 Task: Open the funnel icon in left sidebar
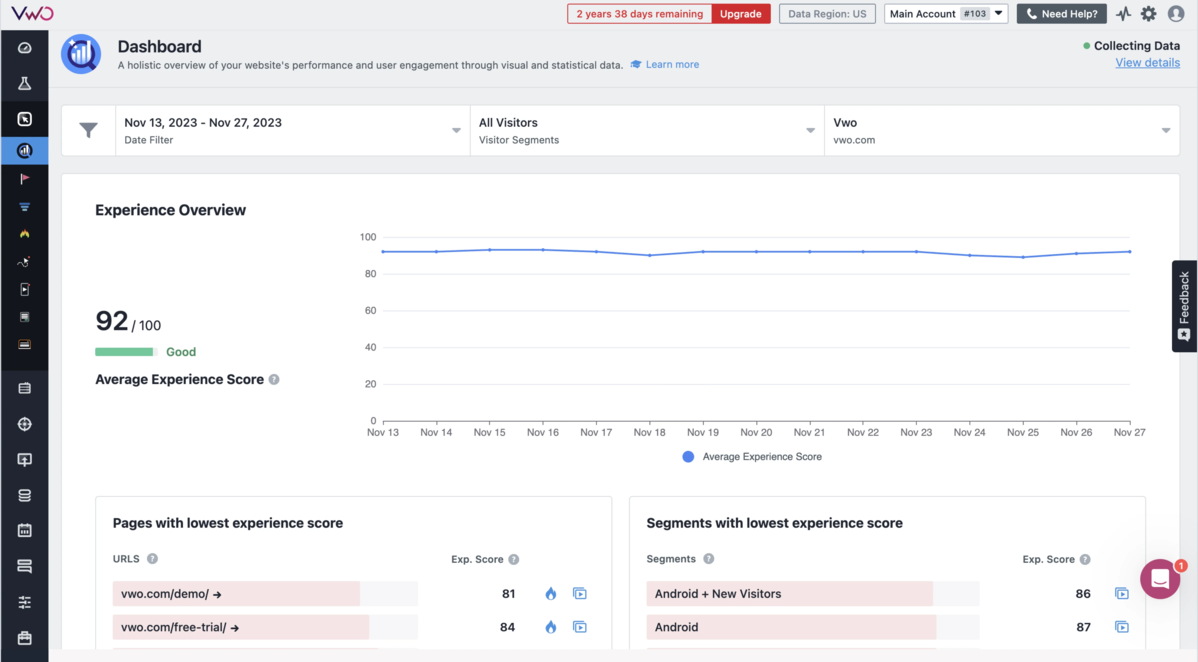coord(25,207)
